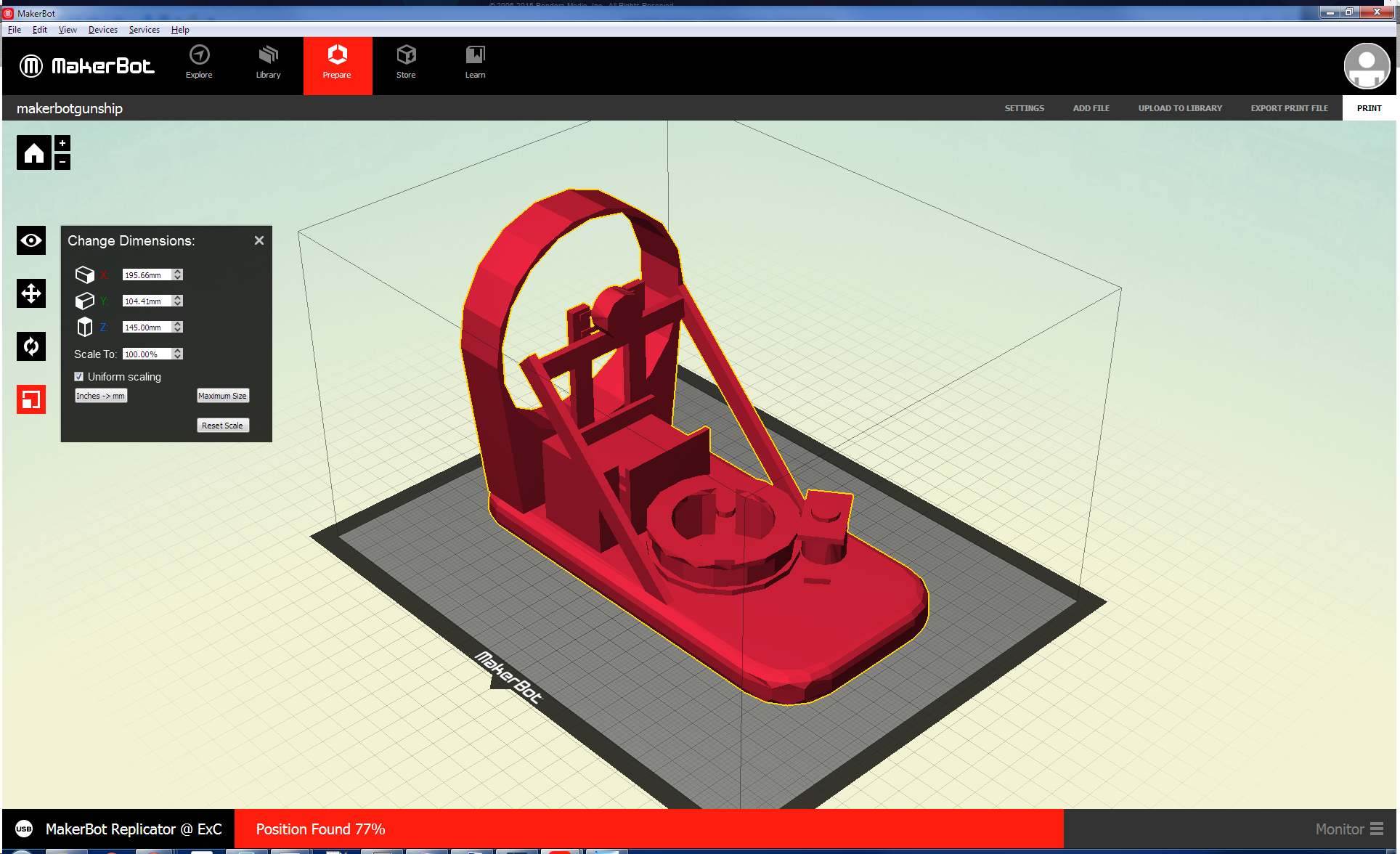Open the Devices menu
The width and height of the screenshot is (1400, 854).
(x=103, y=30)
